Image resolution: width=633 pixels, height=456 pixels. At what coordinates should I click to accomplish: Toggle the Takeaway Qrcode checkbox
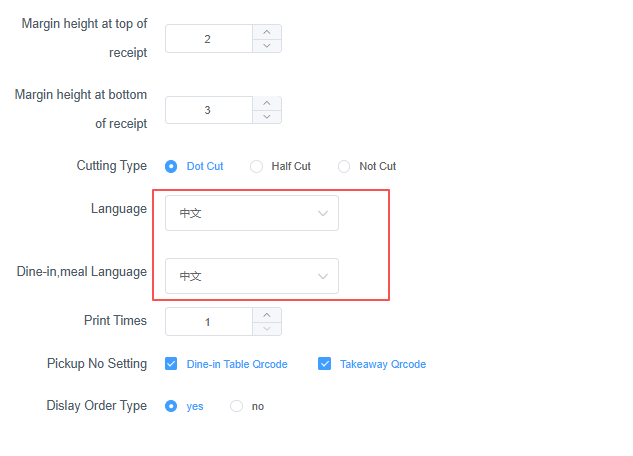pyautogui.click(x=324, y=364)
